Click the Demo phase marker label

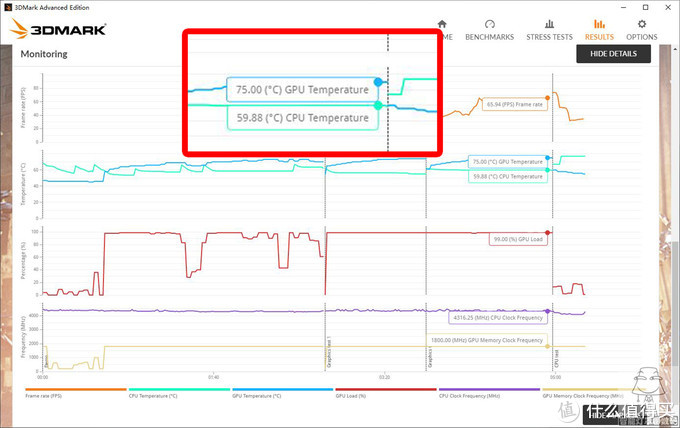pyautogui.click(x=46, y=362)
